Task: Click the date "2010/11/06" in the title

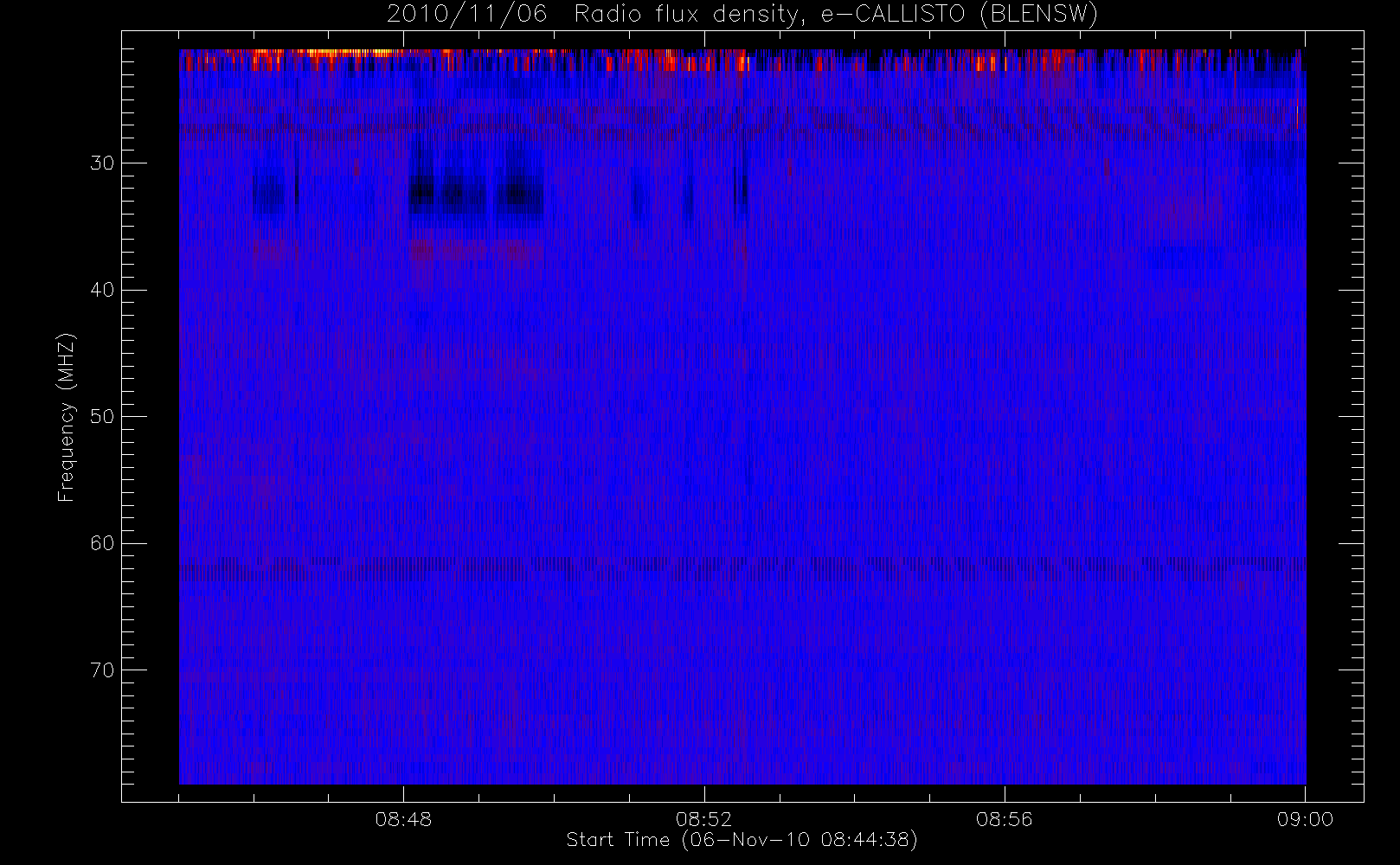Action: click(x=467, y=14)
